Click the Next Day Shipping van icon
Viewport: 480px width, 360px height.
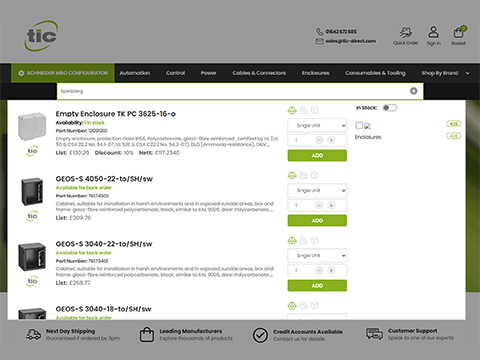coord(33,334)
